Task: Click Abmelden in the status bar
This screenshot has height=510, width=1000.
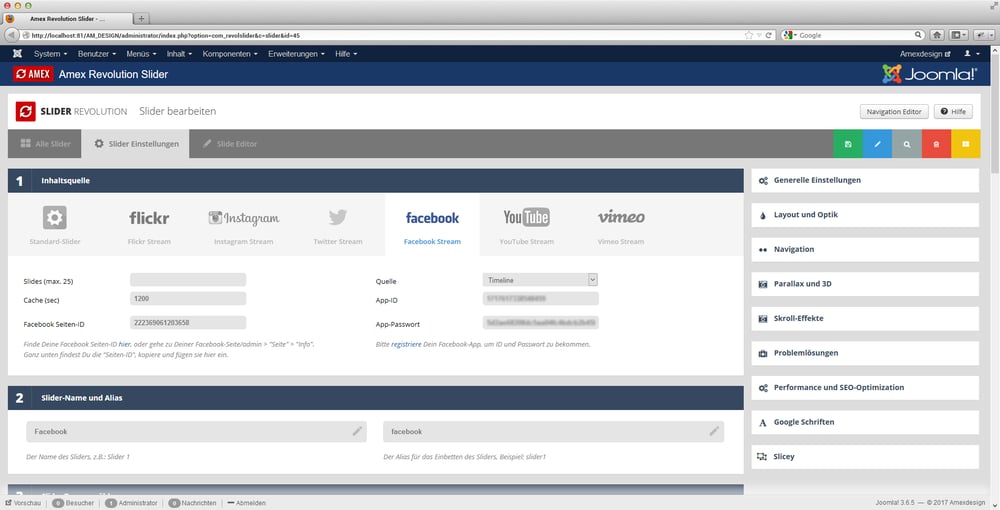Action: click(x=246, y=503)
